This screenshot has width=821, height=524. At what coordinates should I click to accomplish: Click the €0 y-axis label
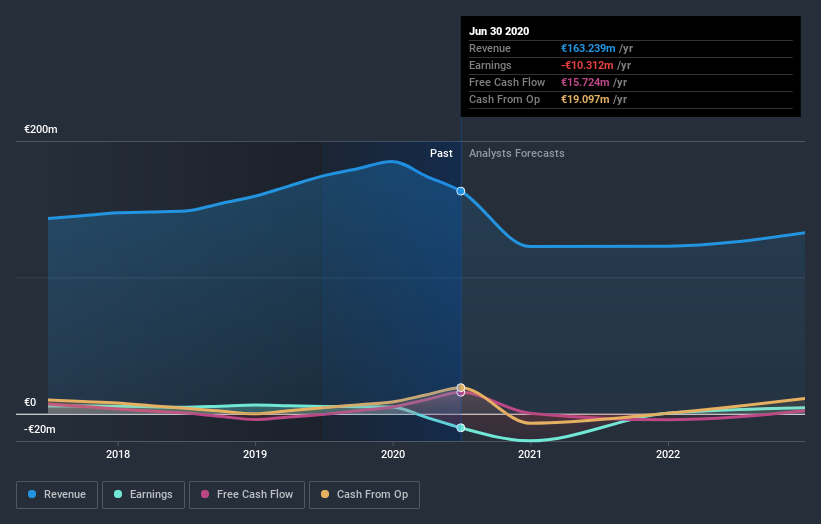click(x=30, y=403)
